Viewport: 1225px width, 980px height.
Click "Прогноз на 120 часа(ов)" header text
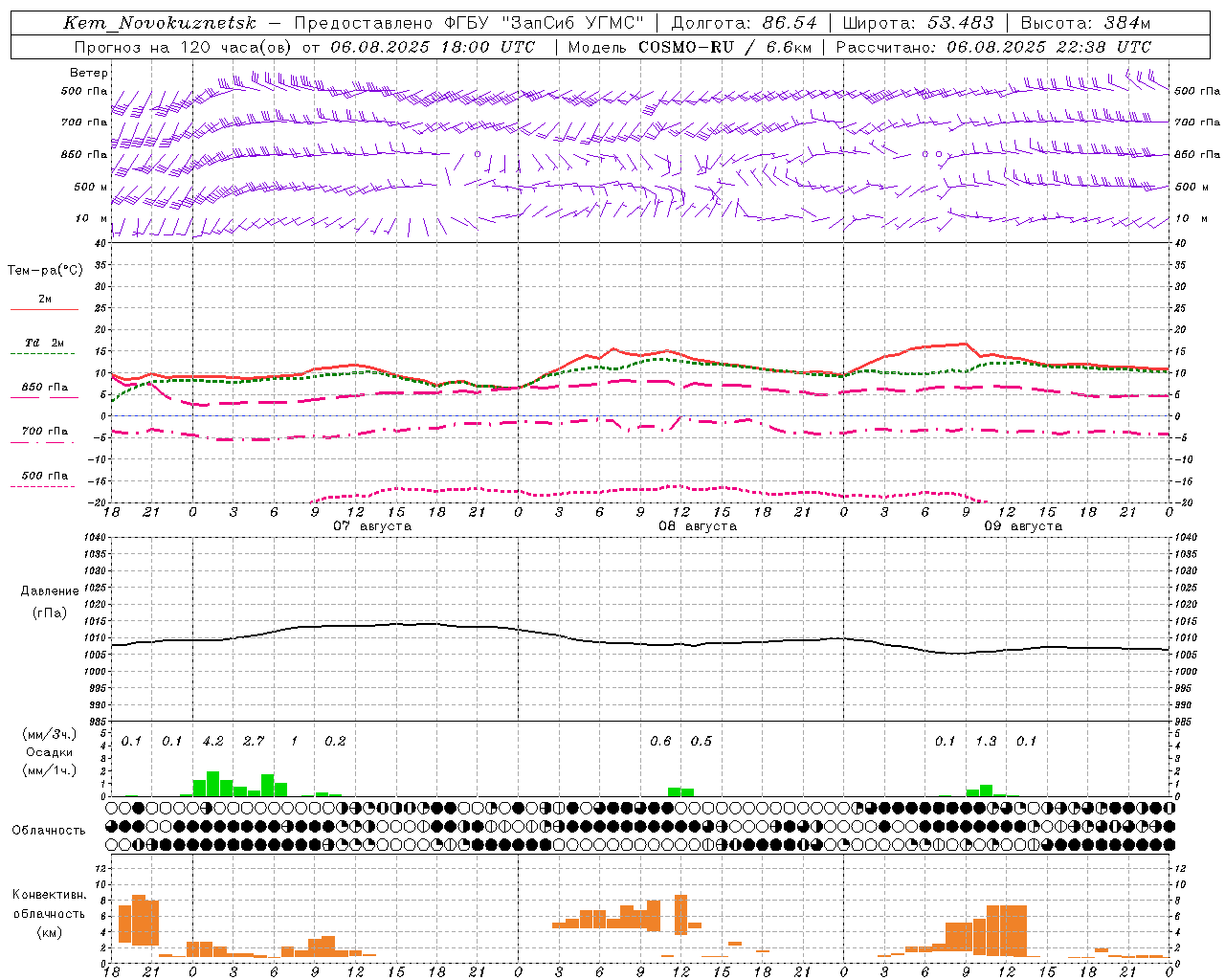point(184,47)
